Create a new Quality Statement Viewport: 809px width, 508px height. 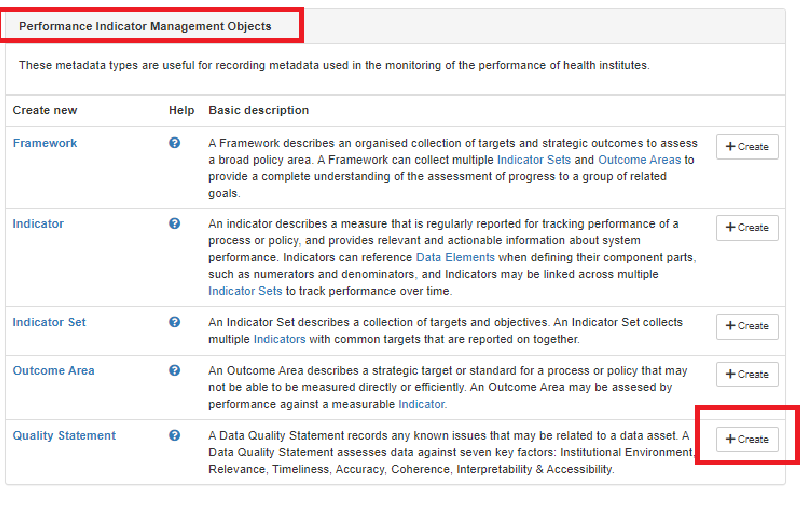click(747, 439)
